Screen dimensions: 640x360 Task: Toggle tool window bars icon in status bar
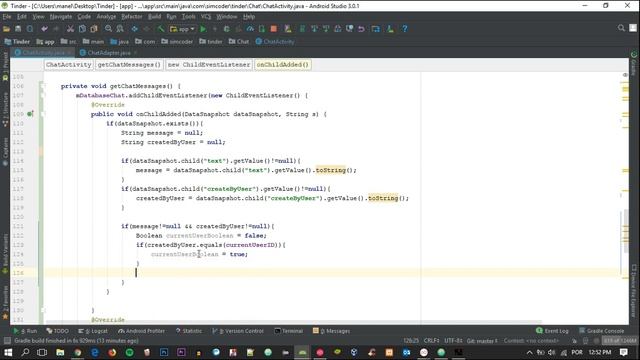point(7,340)
